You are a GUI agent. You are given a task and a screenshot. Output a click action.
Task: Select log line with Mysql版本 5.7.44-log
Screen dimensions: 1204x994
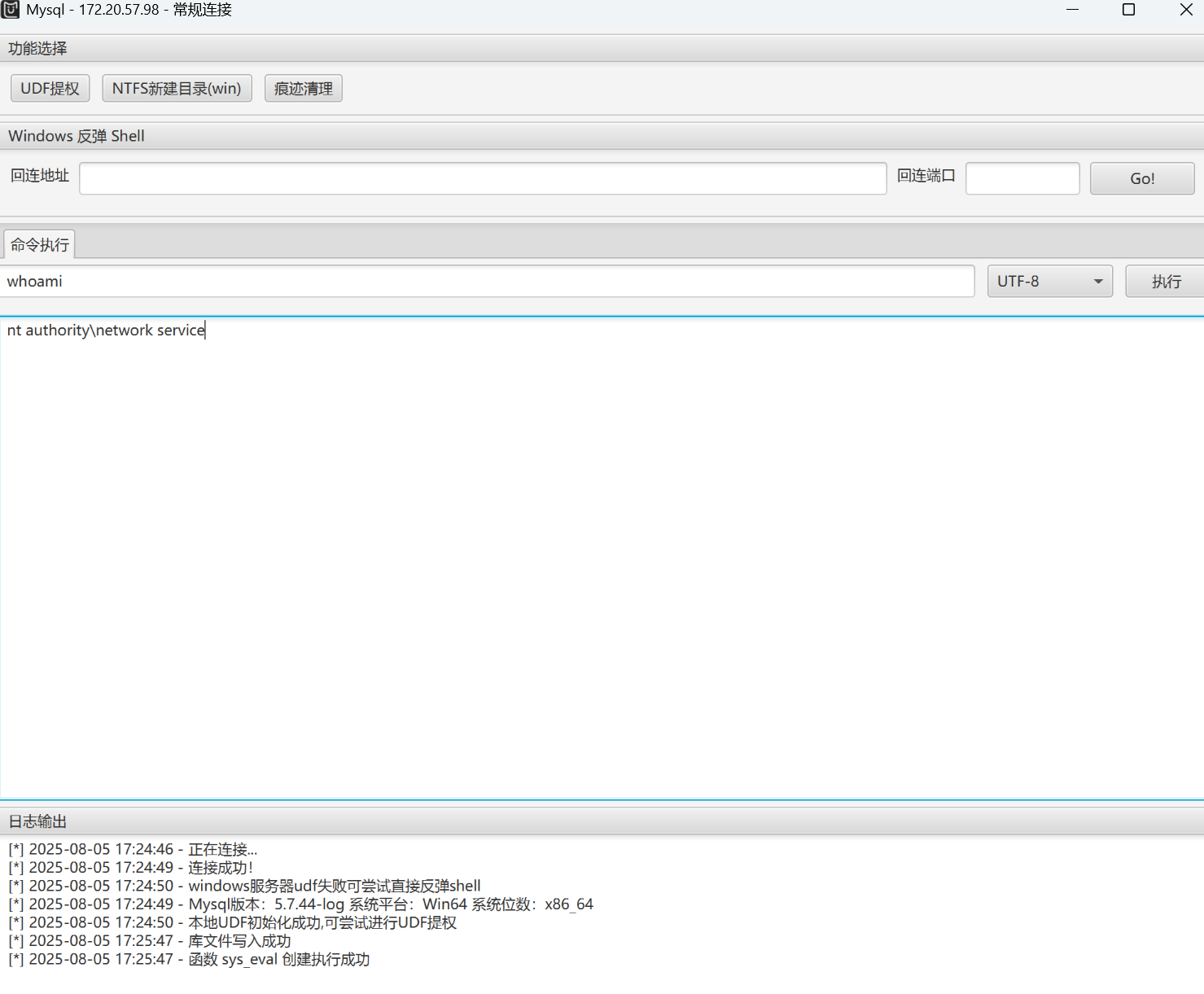click(x=300, y=904)
